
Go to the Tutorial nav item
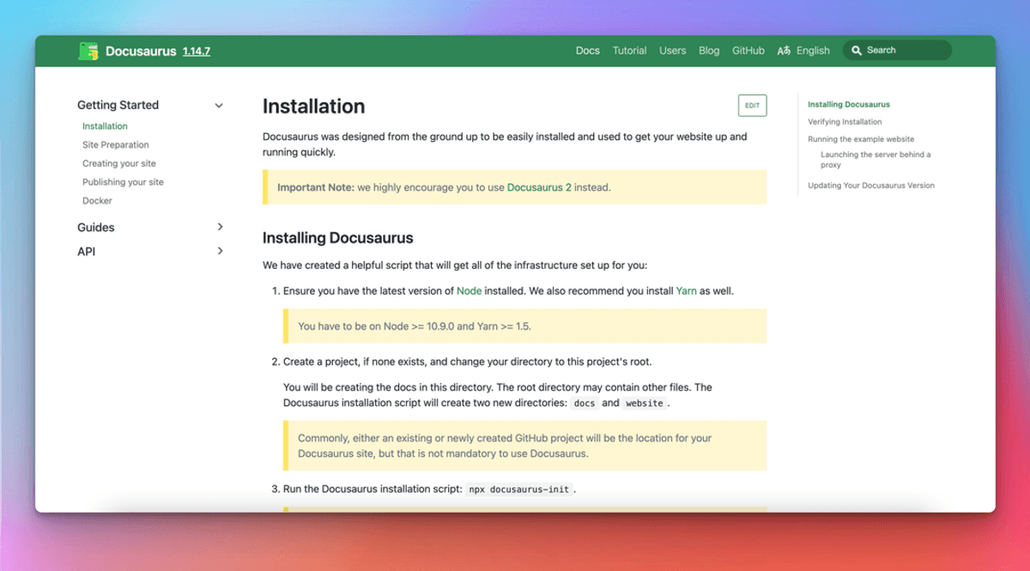[629, 51]
